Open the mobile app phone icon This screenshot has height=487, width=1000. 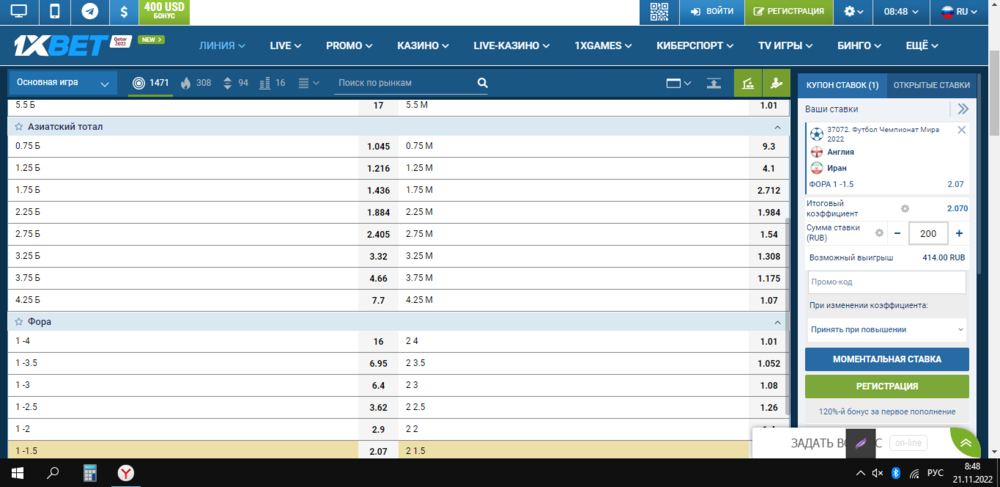(55, 11)
